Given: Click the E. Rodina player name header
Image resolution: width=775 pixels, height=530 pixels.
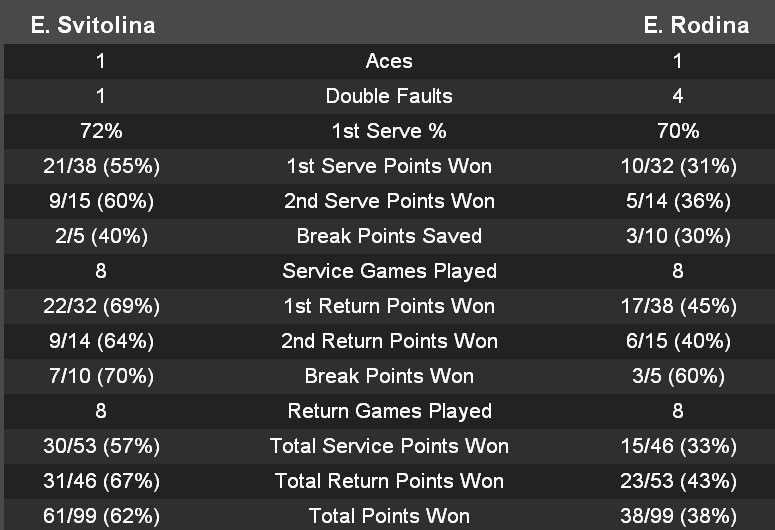Looking at the screenshot, I should click(696, 26).
